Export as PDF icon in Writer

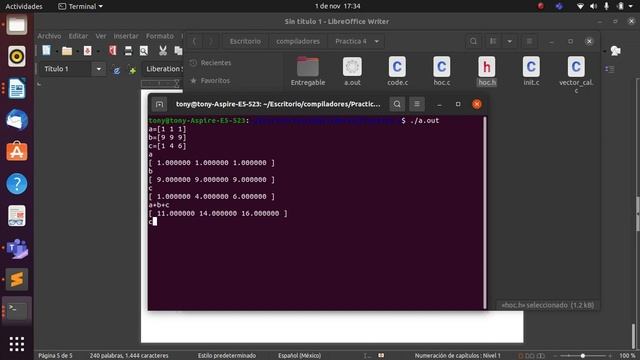click(113, 51)
